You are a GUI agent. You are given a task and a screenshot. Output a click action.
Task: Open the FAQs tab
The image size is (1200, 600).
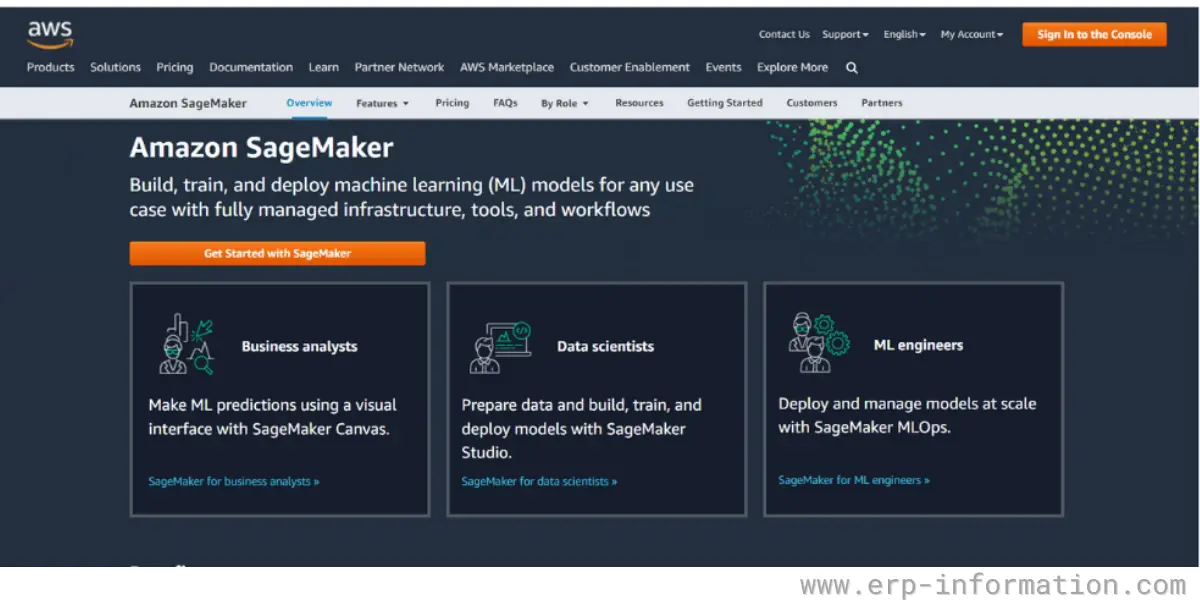coord(505,103)
